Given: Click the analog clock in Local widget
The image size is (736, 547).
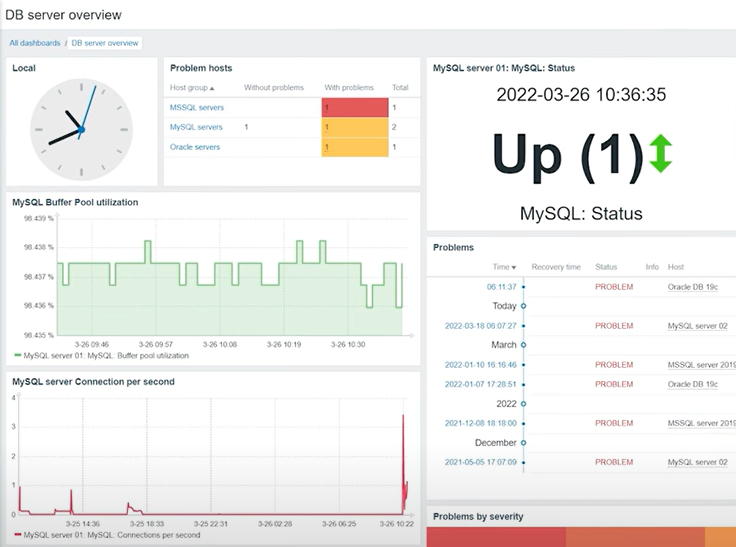Looking at the screenshot, I should 81,129.
